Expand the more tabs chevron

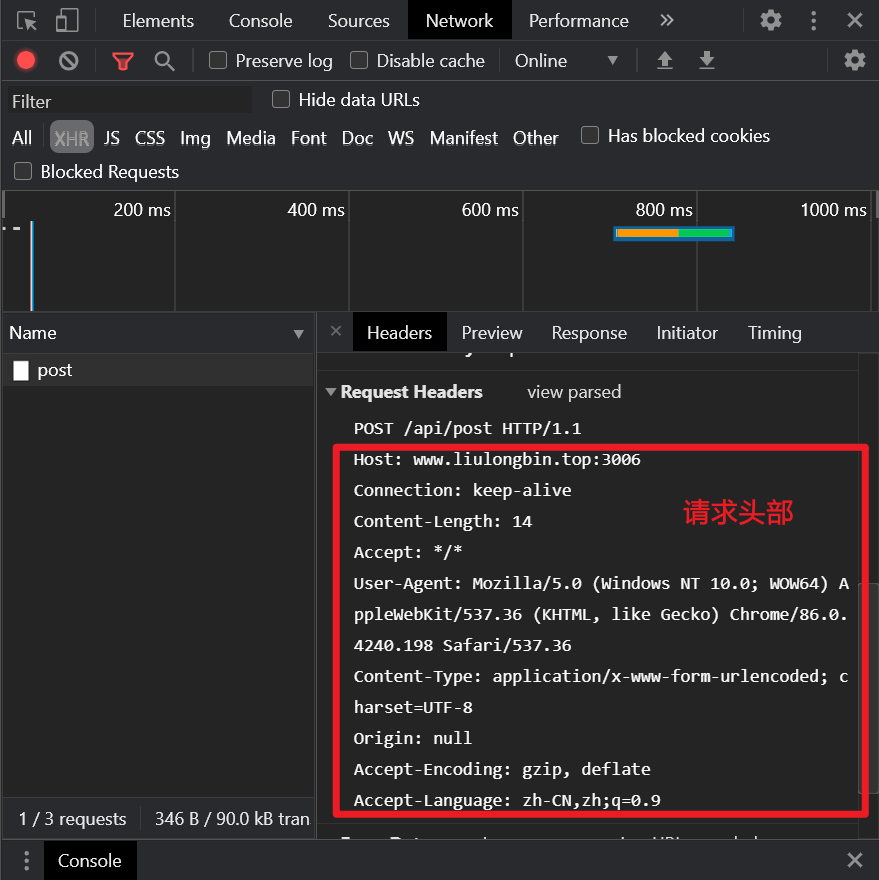[667, 21]
